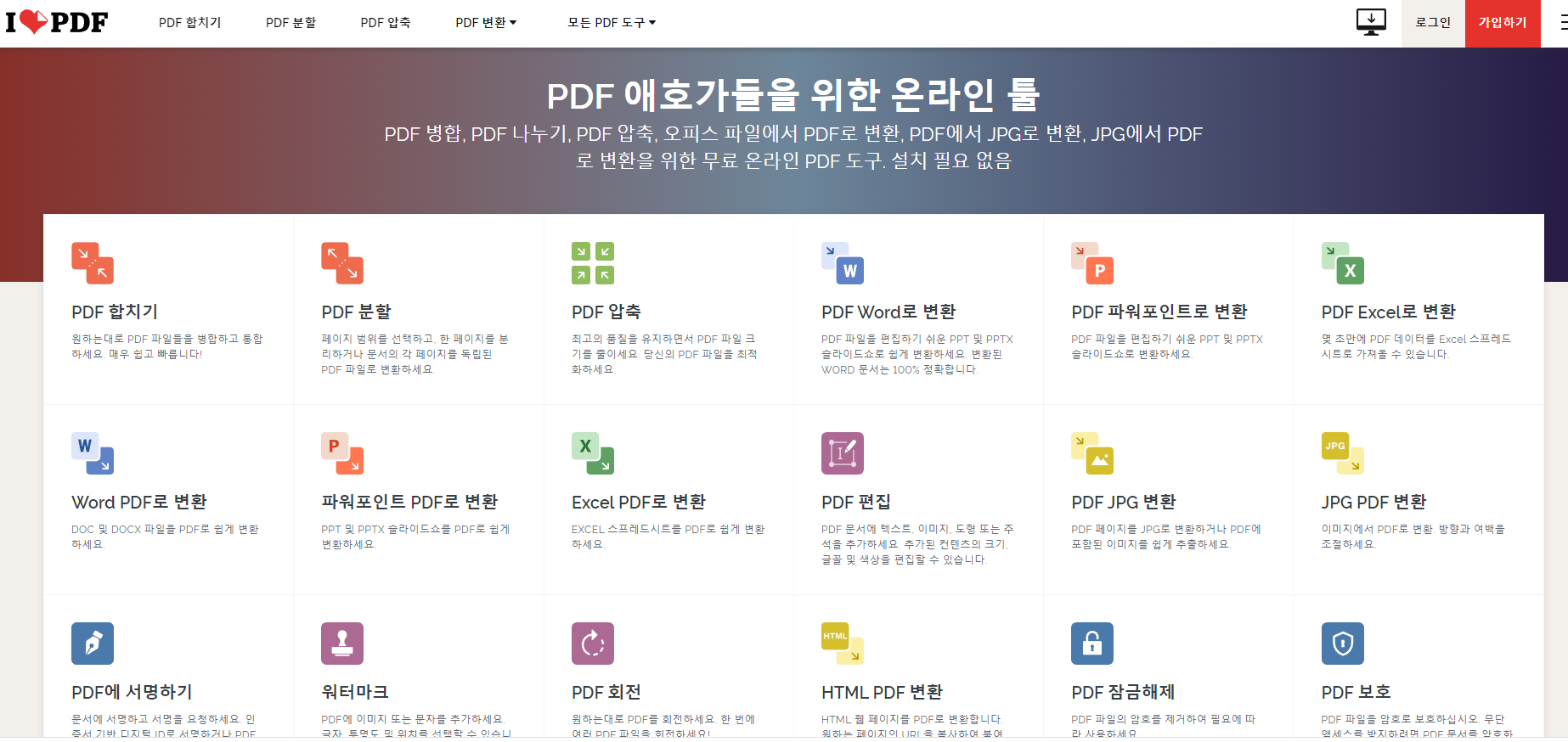1568x742 pixels.
Task: Click the JPG PDF 변환 title
Action: pyautogui.click(x=1374, y=502)
